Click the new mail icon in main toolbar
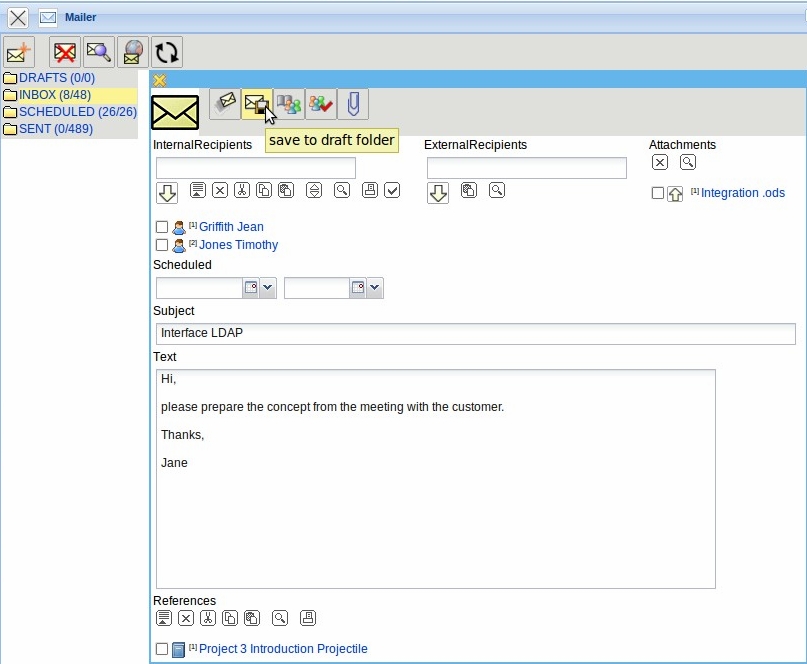The height and width of the screenshot is (664, 807). tap(19, 52)
